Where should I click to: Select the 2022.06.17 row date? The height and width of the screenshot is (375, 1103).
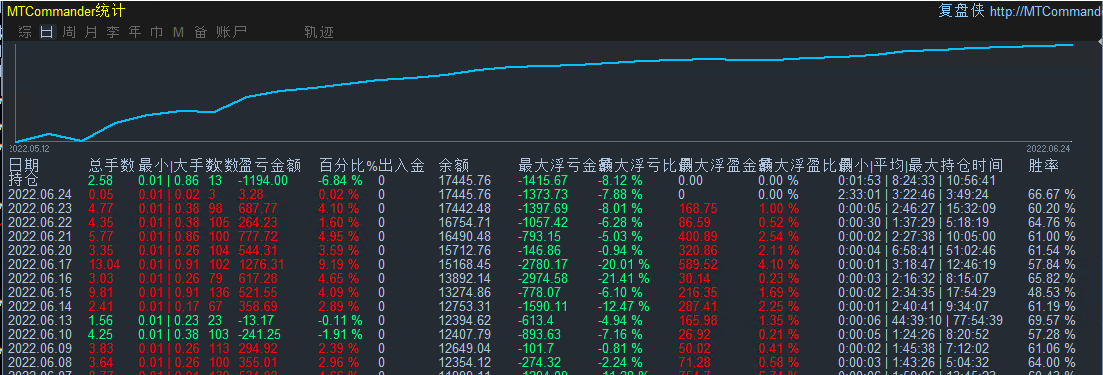(40, 265)
